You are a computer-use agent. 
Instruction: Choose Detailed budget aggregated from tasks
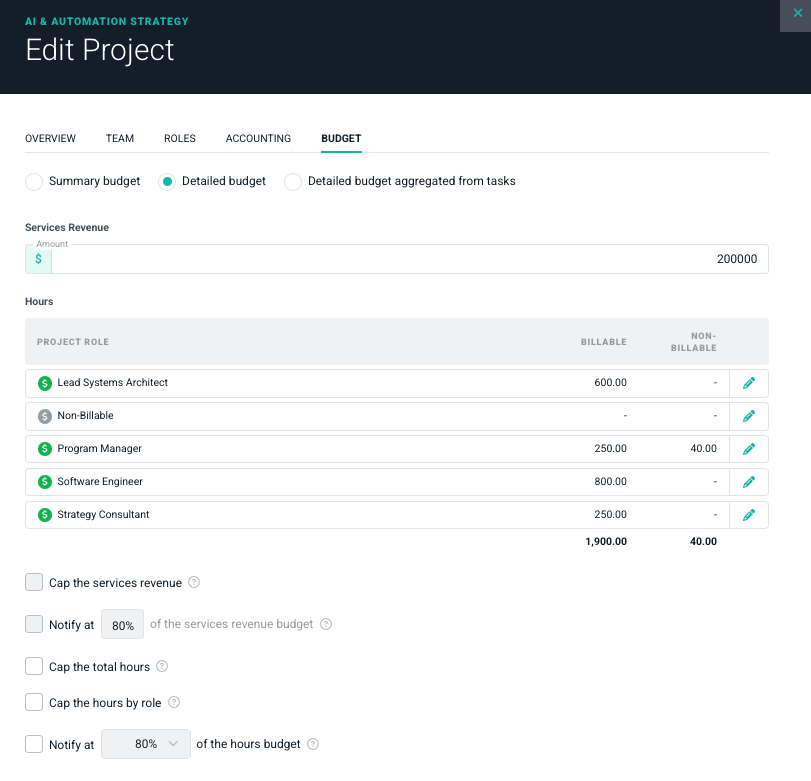293,182
